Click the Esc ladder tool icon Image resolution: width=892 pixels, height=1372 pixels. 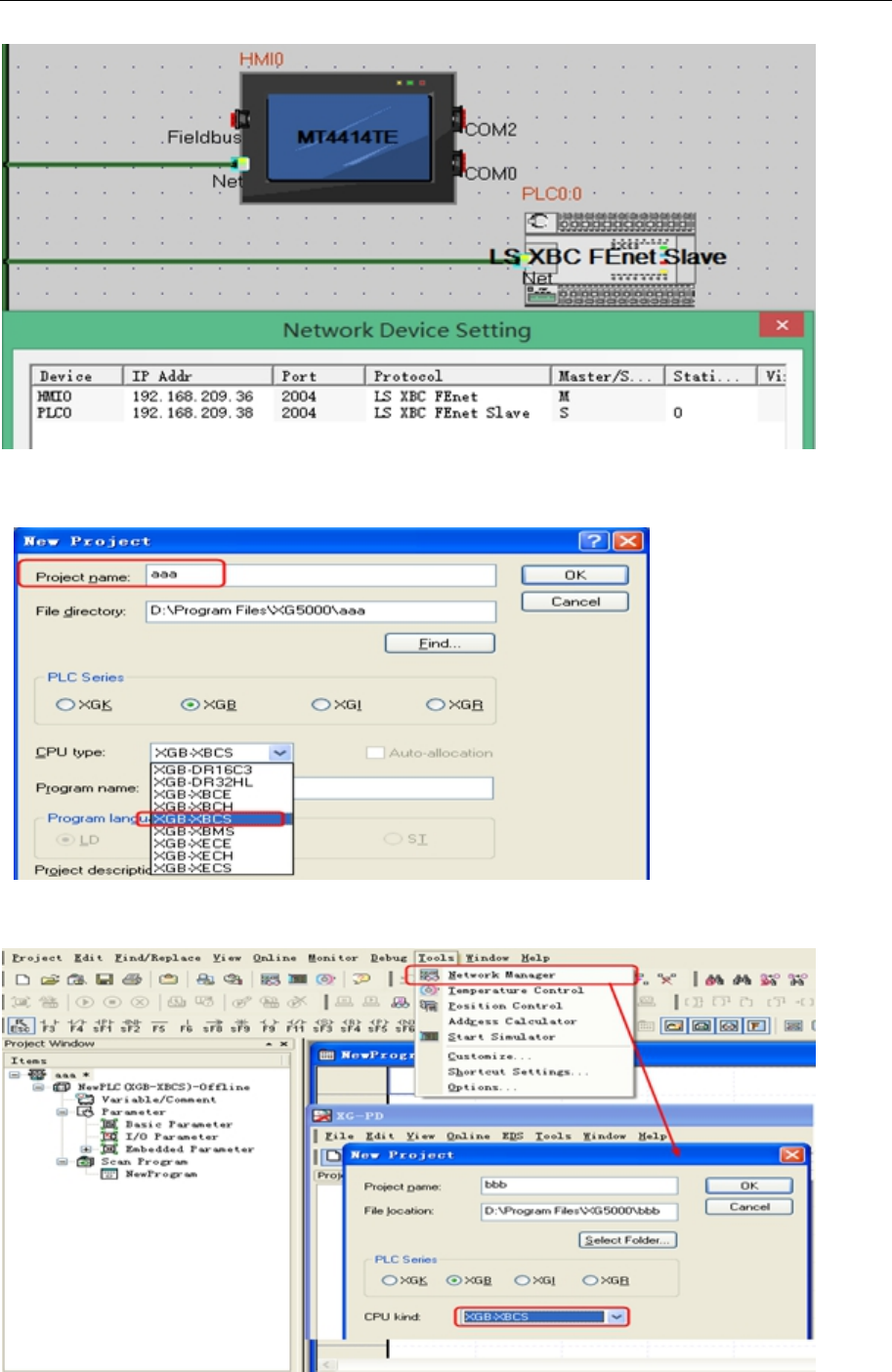(20, 1025)
